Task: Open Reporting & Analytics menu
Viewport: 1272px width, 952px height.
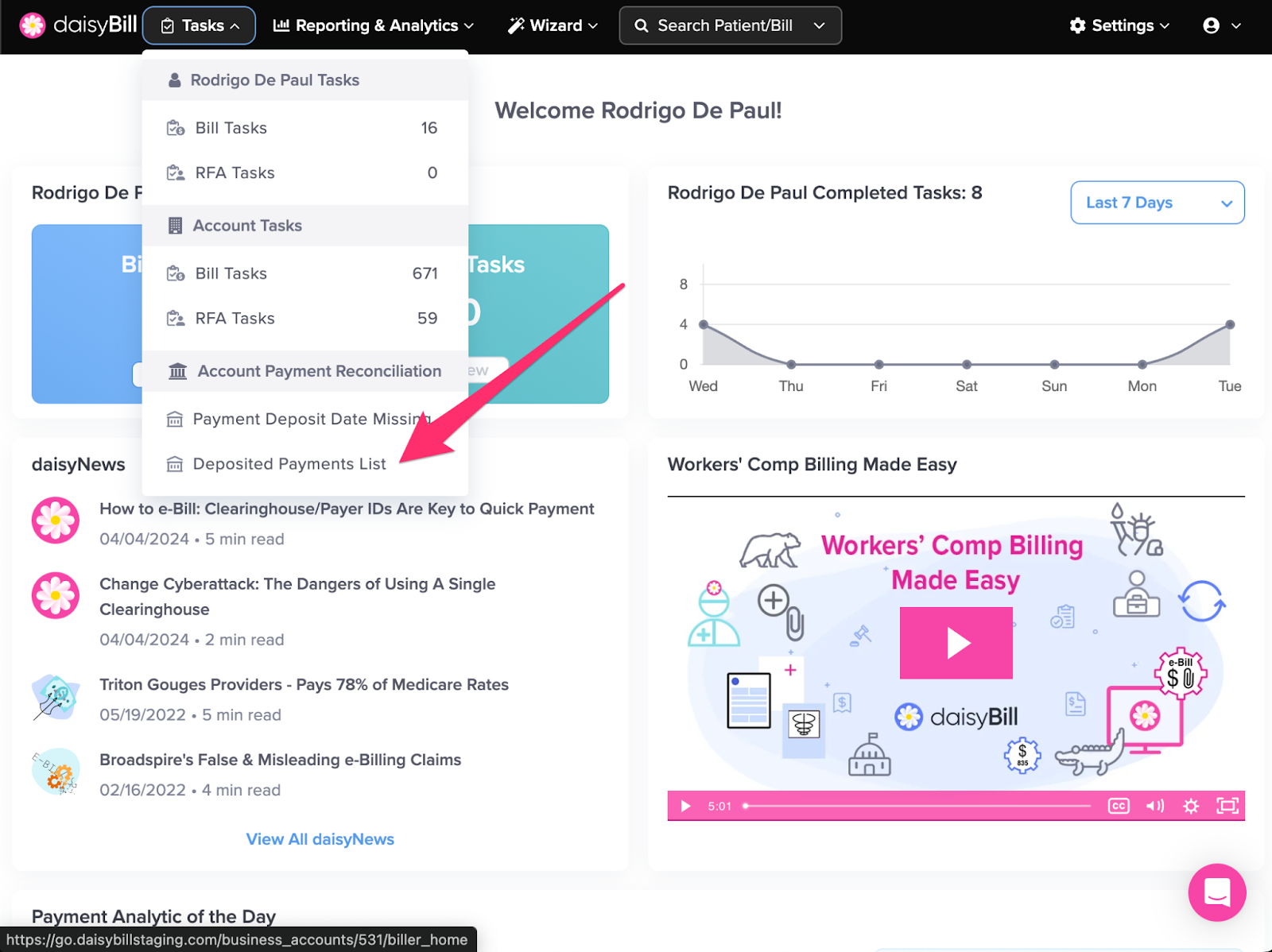Action: tap(373, 25)
